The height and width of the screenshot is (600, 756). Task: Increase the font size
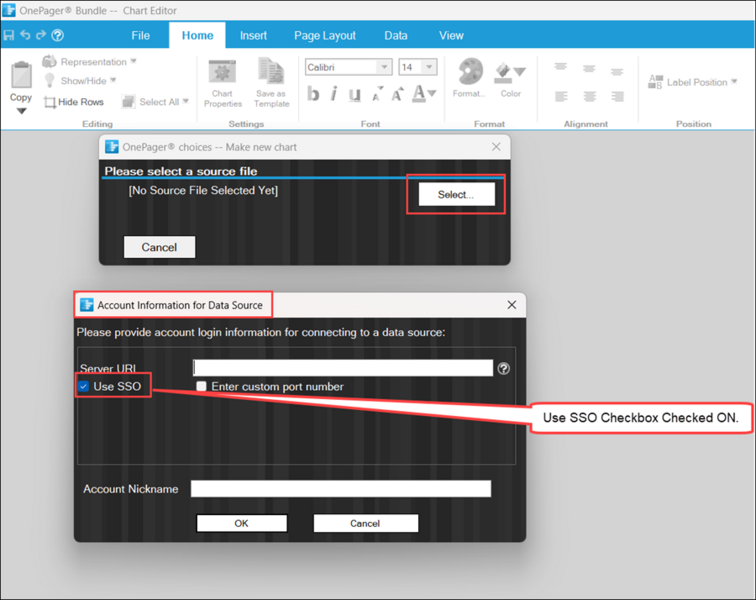point(397,94)
